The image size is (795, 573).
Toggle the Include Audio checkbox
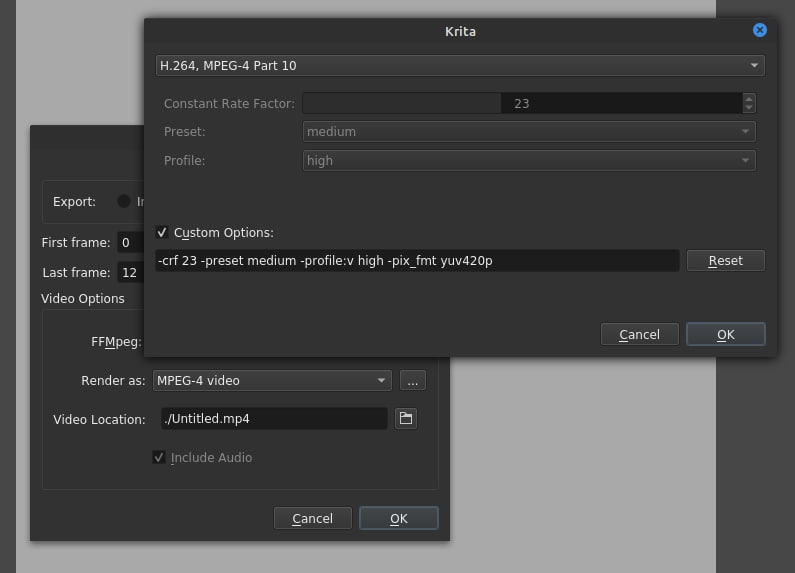click(159, 457)
